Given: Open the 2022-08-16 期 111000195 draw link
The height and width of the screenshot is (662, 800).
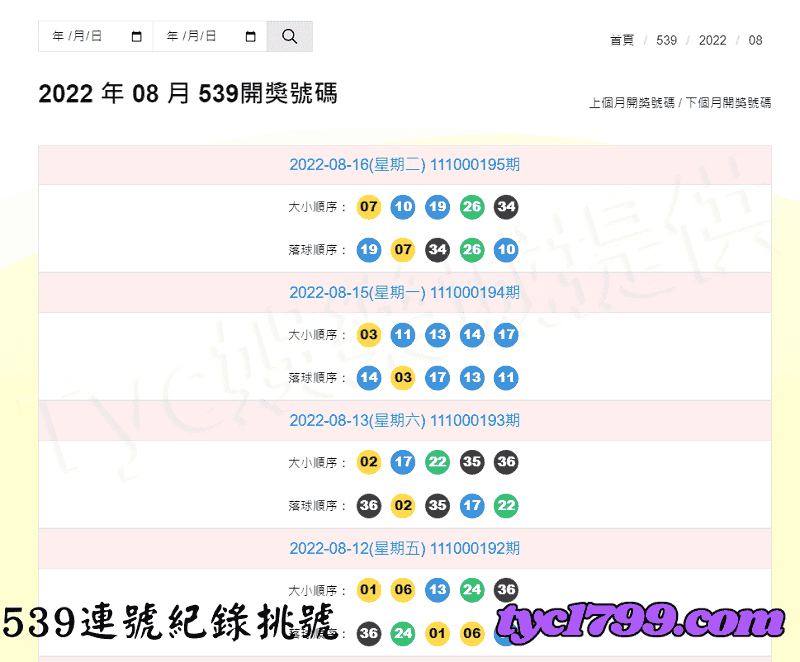Looking at the screenshot, I should (x=405, y=165).
